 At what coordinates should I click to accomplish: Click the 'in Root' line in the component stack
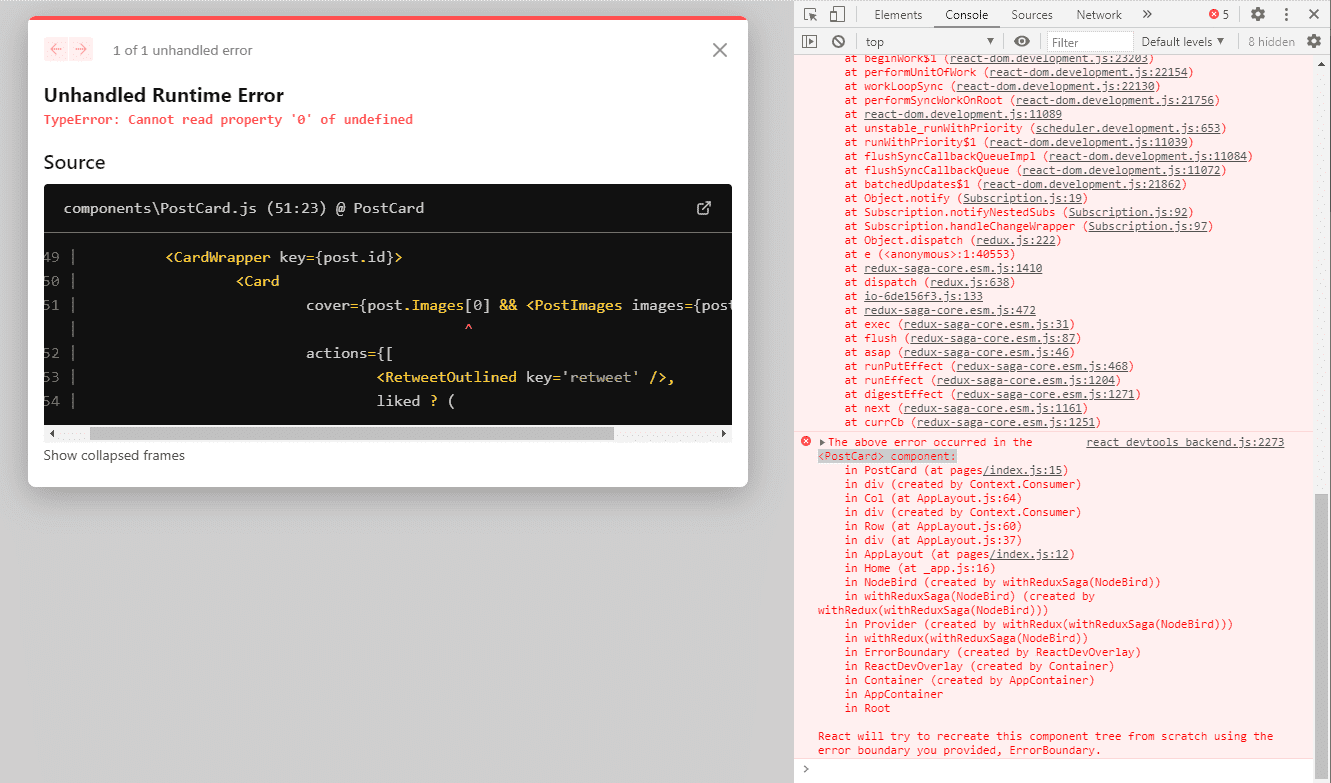coord(867,708)
